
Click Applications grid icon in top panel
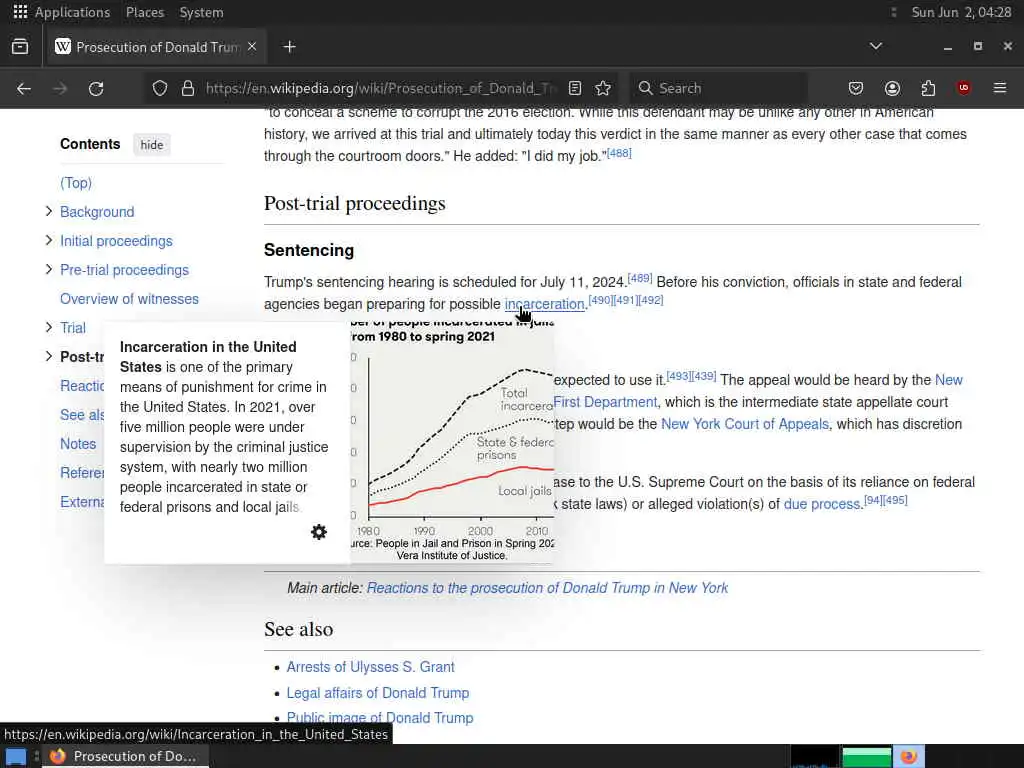click(x=20, y=12)
